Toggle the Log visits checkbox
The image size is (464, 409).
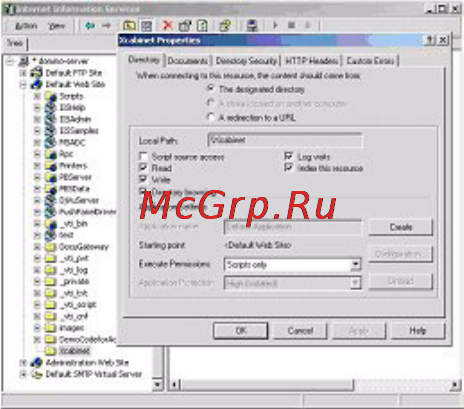[x=289, y=156]
